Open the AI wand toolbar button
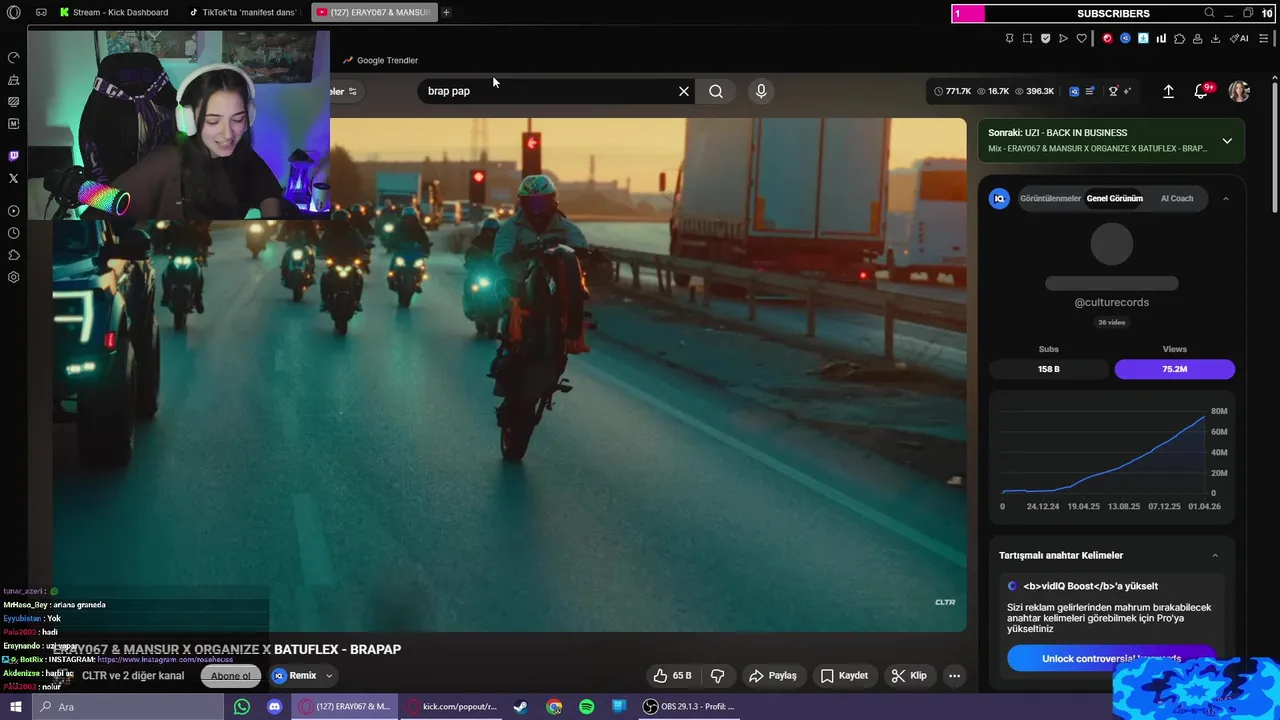This screenshot has height=720, width=1280. [1238, 39]
